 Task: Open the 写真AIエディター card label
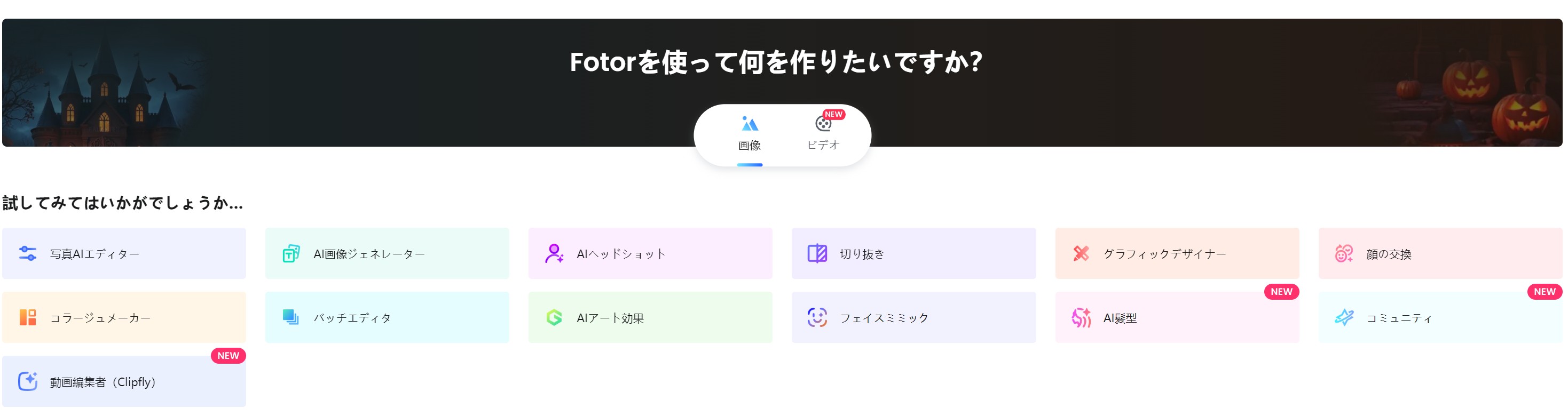(95, 254)
